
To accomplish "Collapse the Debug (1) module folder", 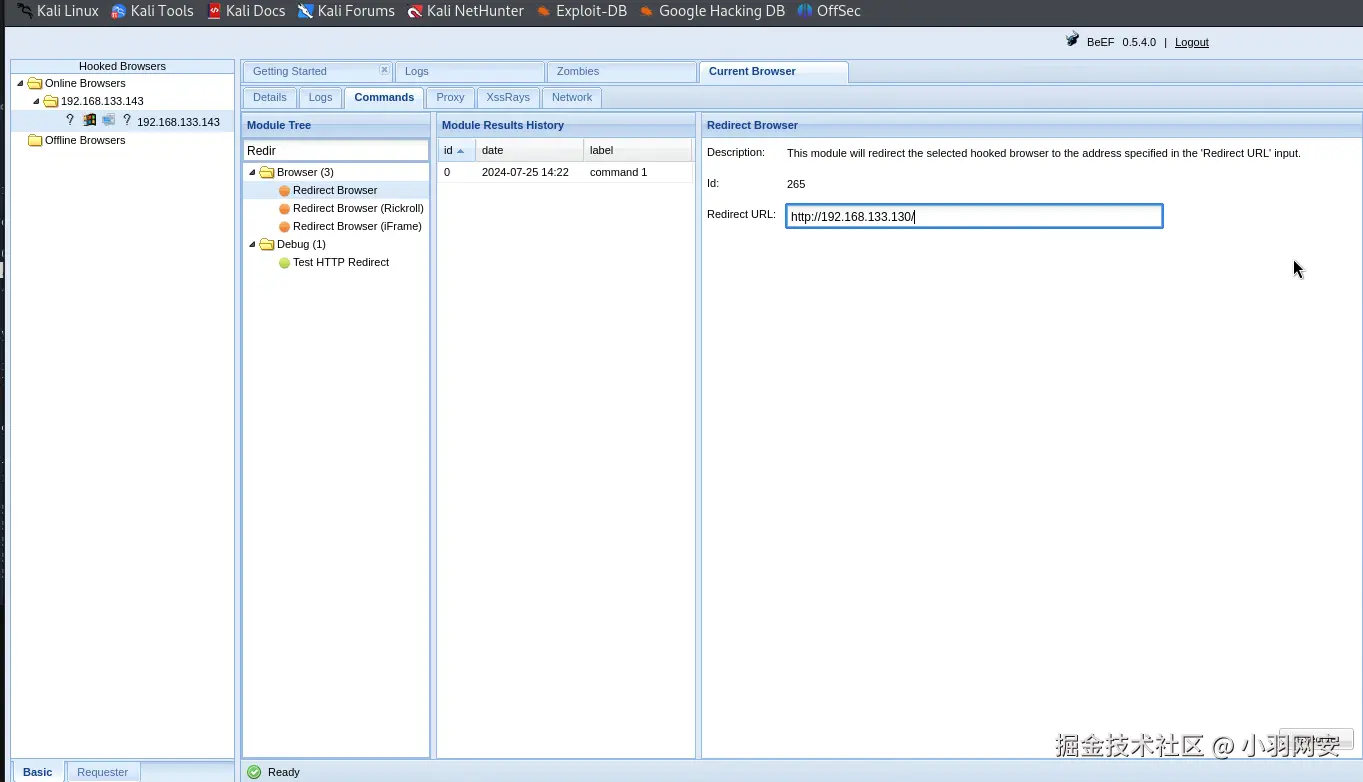I will [252, 244].
